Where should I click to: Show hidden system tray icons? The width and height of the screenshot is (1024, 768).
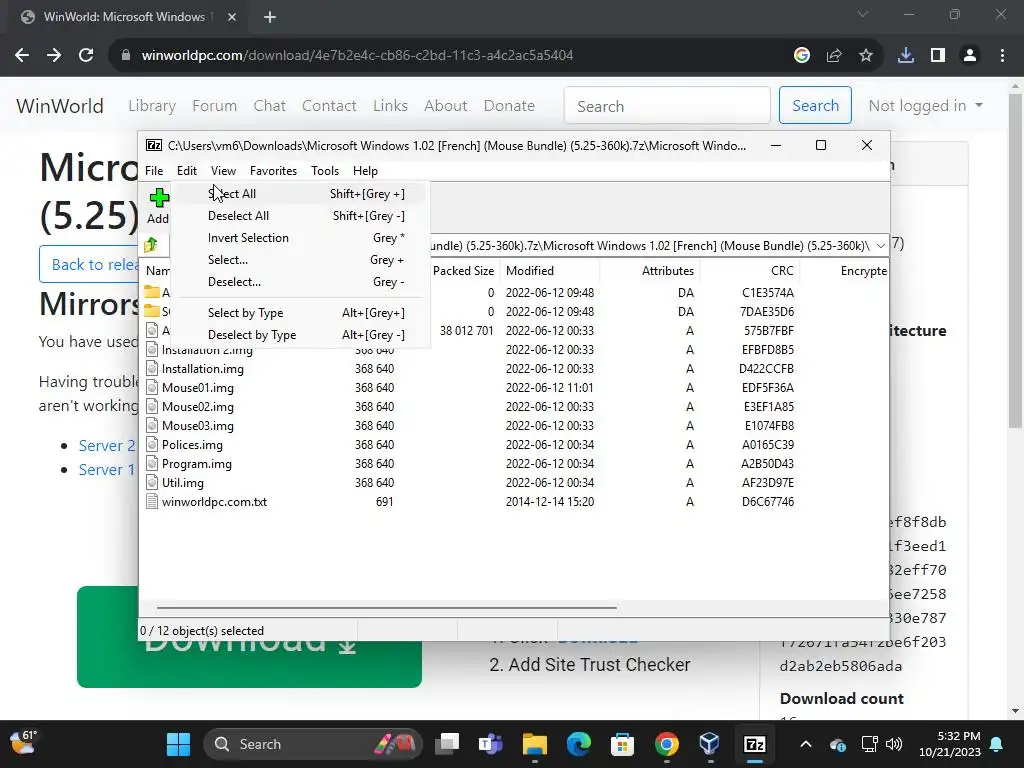(806, 744)
